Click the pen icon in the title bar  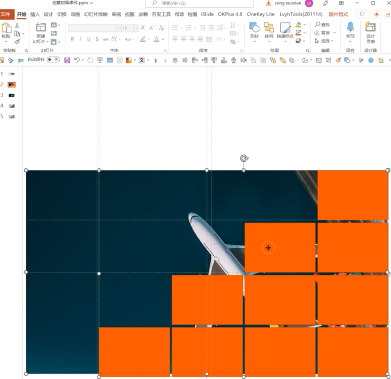(x=325, y=3)
